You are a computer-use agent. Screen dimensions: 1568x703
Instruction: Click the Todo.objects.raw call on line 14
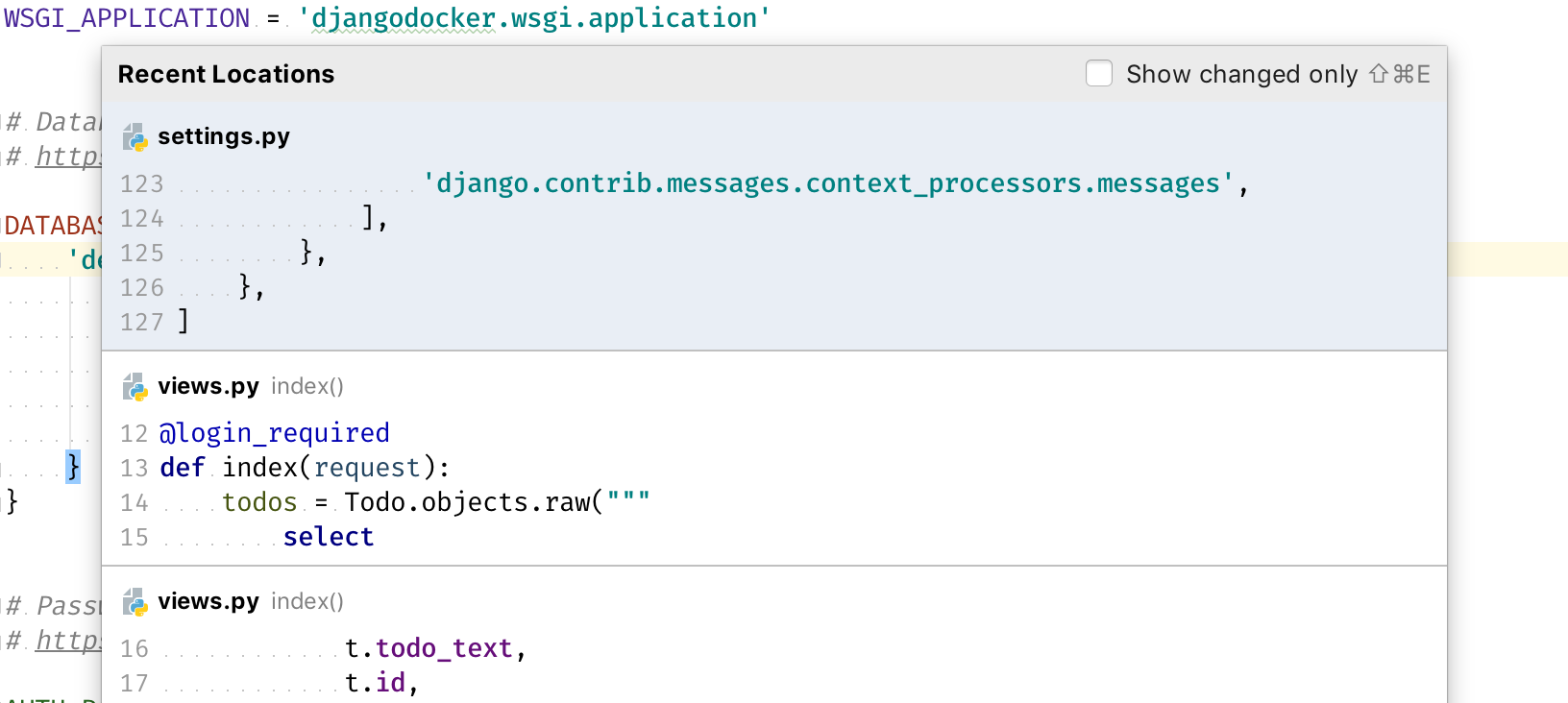(x=473, y=502)
